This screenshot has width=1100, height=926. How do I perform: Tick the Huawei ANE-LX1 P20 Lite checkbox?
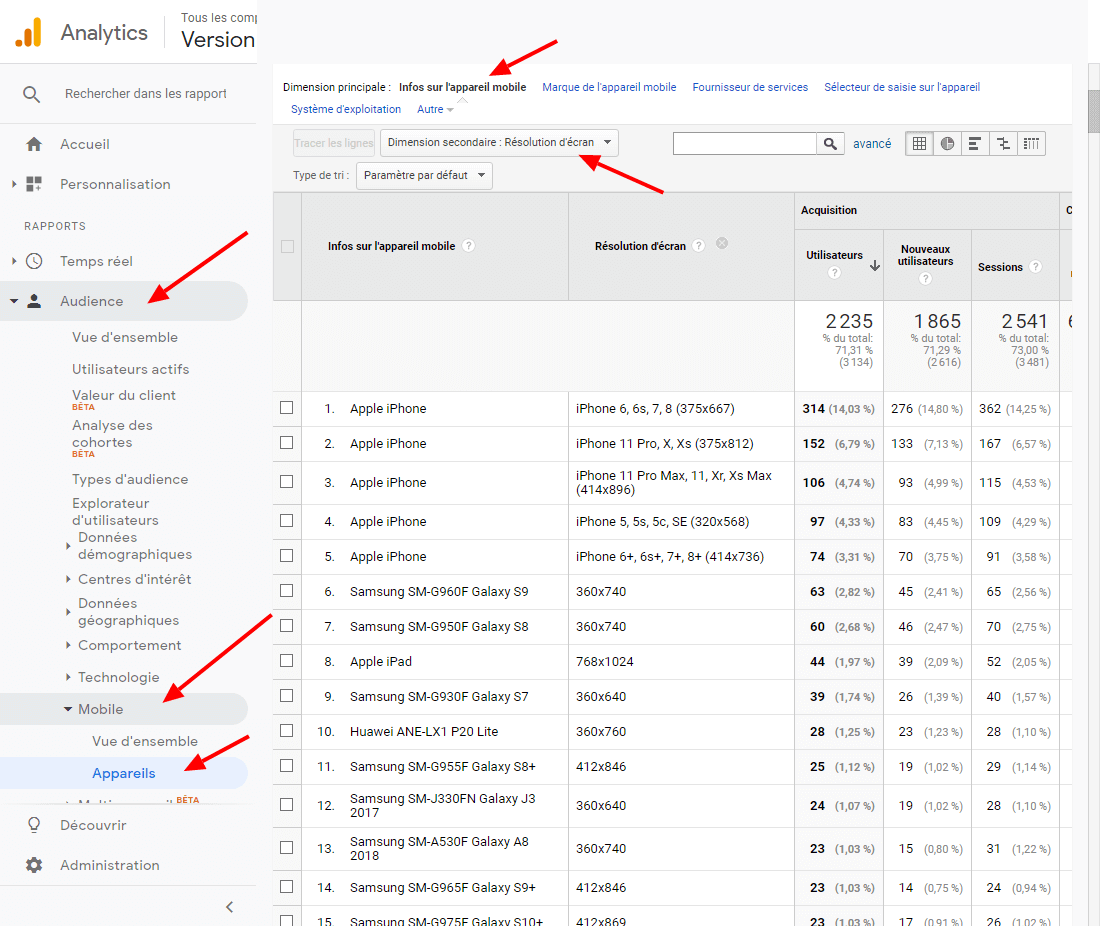287,731
